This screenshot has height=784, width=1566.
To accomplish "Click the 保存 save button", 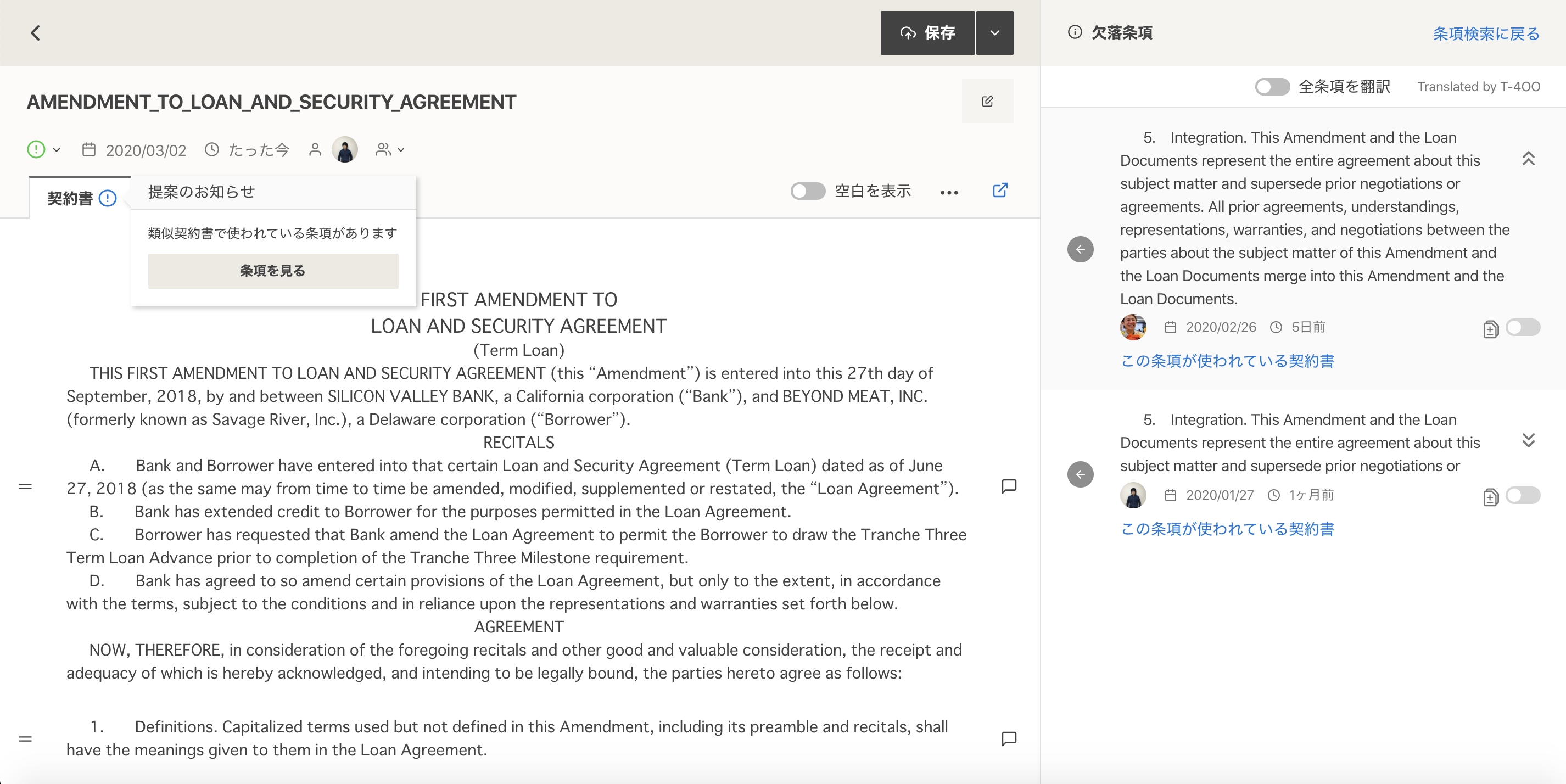I will pos(927,33).
